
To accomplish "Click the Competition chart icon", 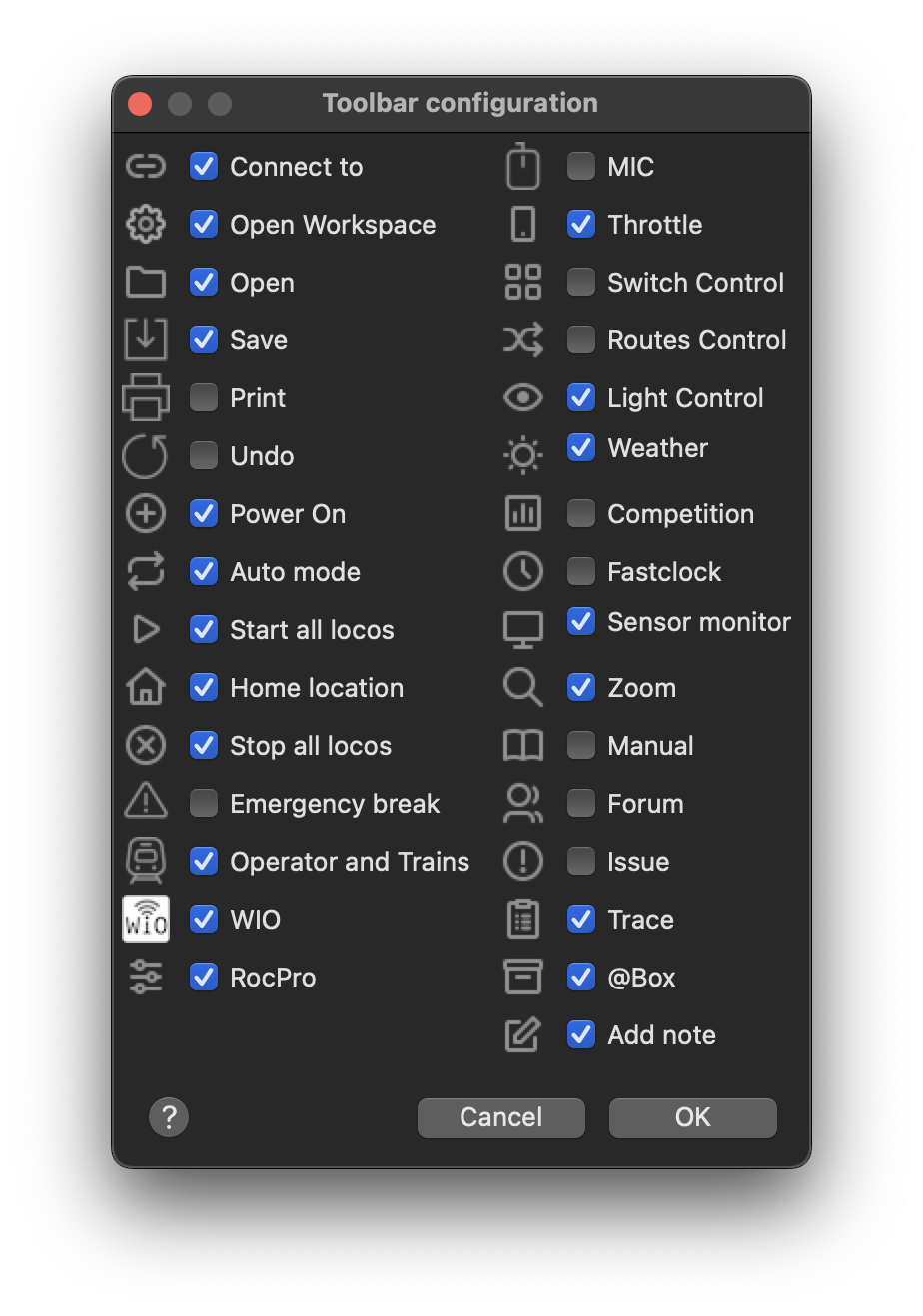I will coord(523,514).
